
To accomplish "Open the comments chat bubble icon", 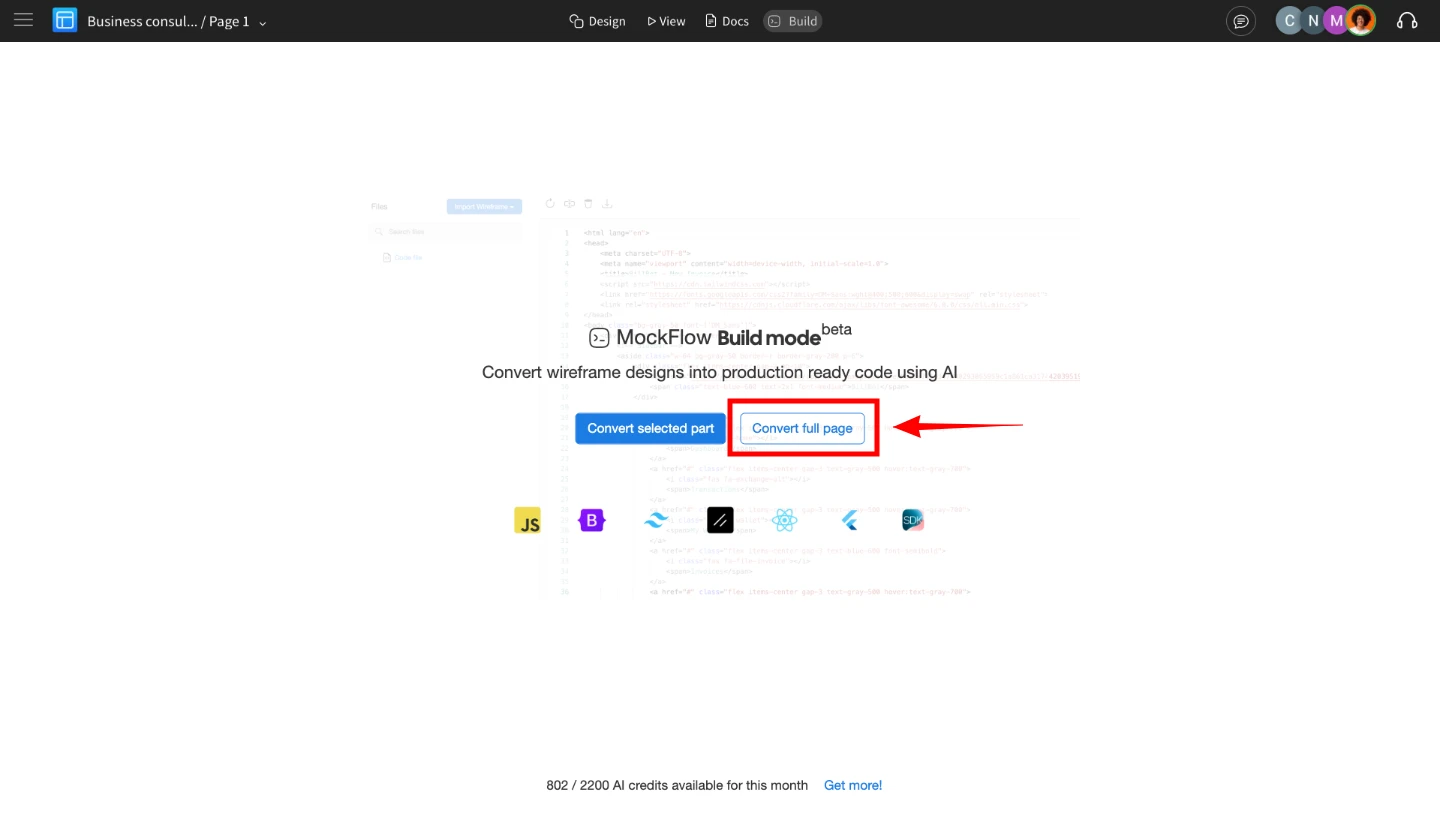I will click(x=1241, y=21).
